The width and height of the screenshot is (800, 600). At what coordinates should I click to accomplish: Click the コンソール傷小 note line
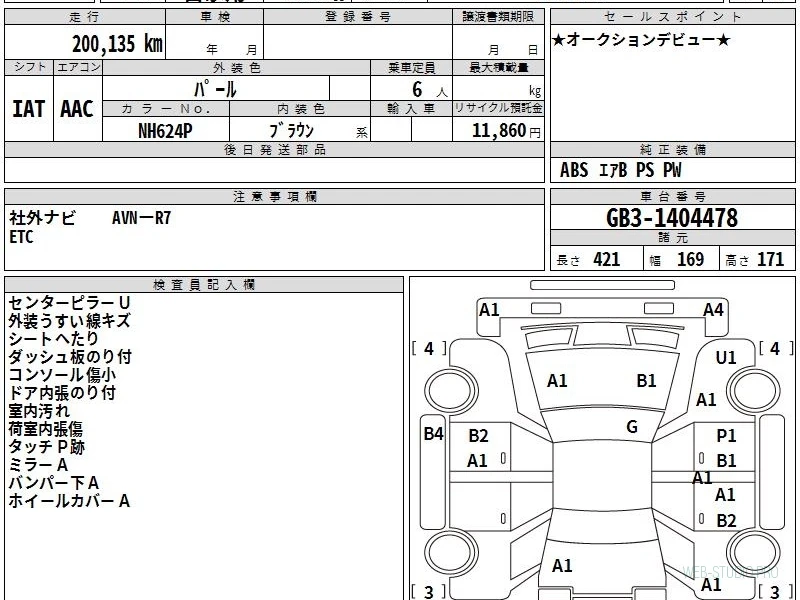62,374
